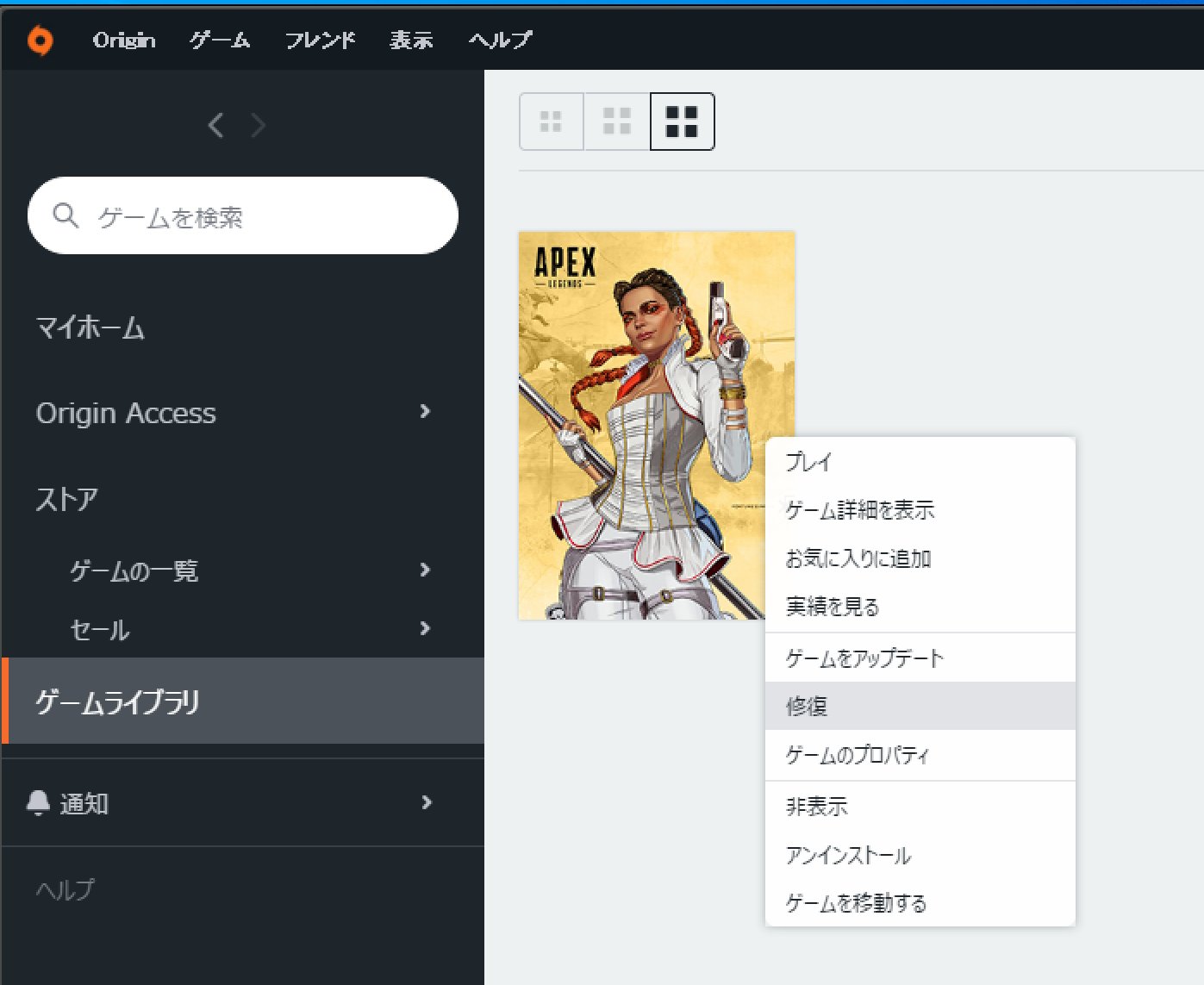This screenshot has height=985, width=1204.
Task: Select プレイ from the context menu
Action: 920,462
